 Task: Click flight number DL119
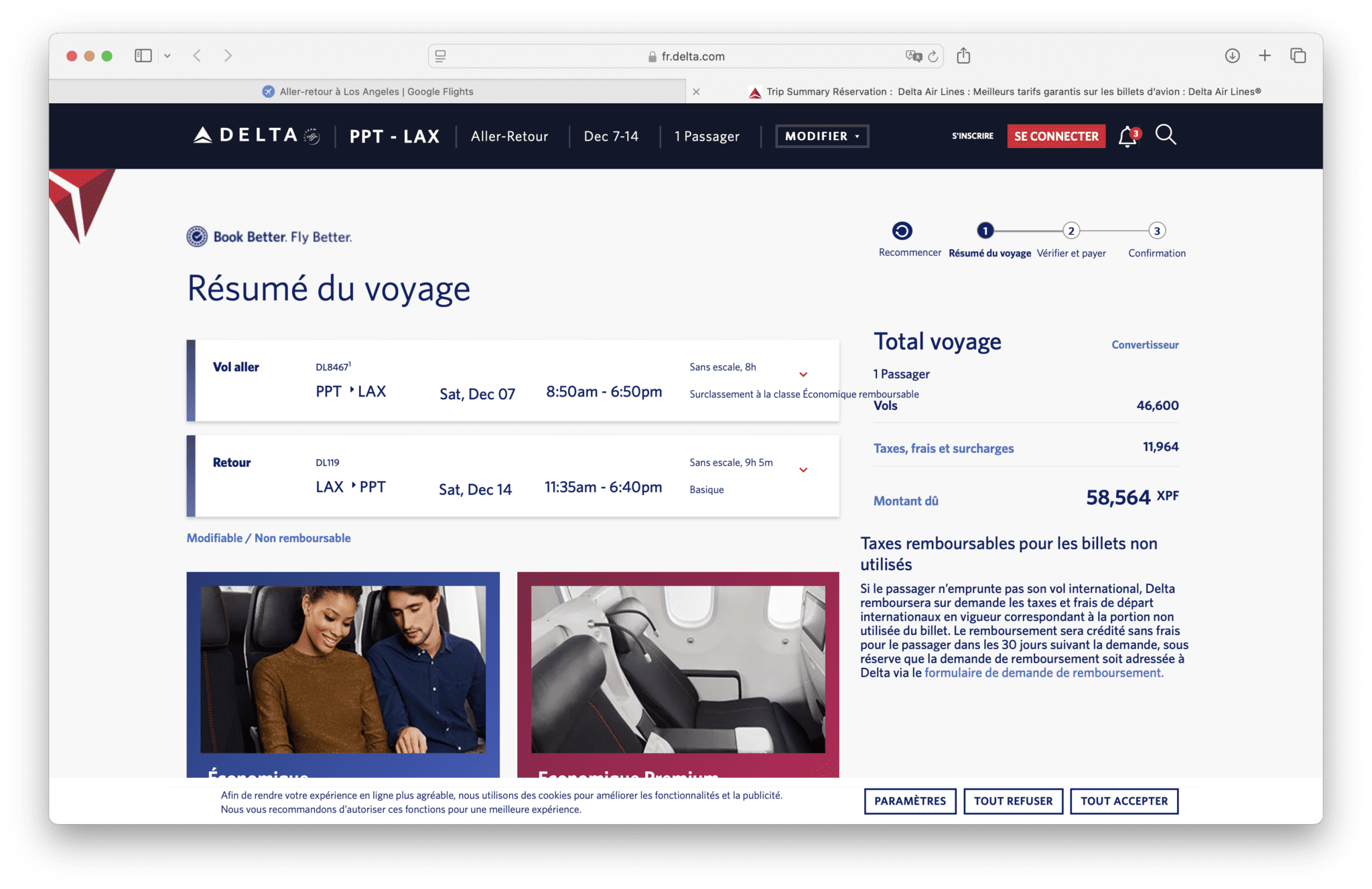[x=328, y=462]
